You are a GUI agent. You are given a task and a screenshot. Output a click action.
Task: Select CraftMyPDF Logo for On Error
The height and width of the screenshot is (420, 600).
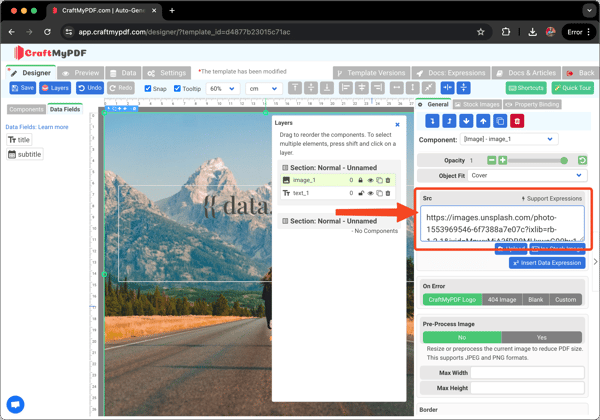452,300
